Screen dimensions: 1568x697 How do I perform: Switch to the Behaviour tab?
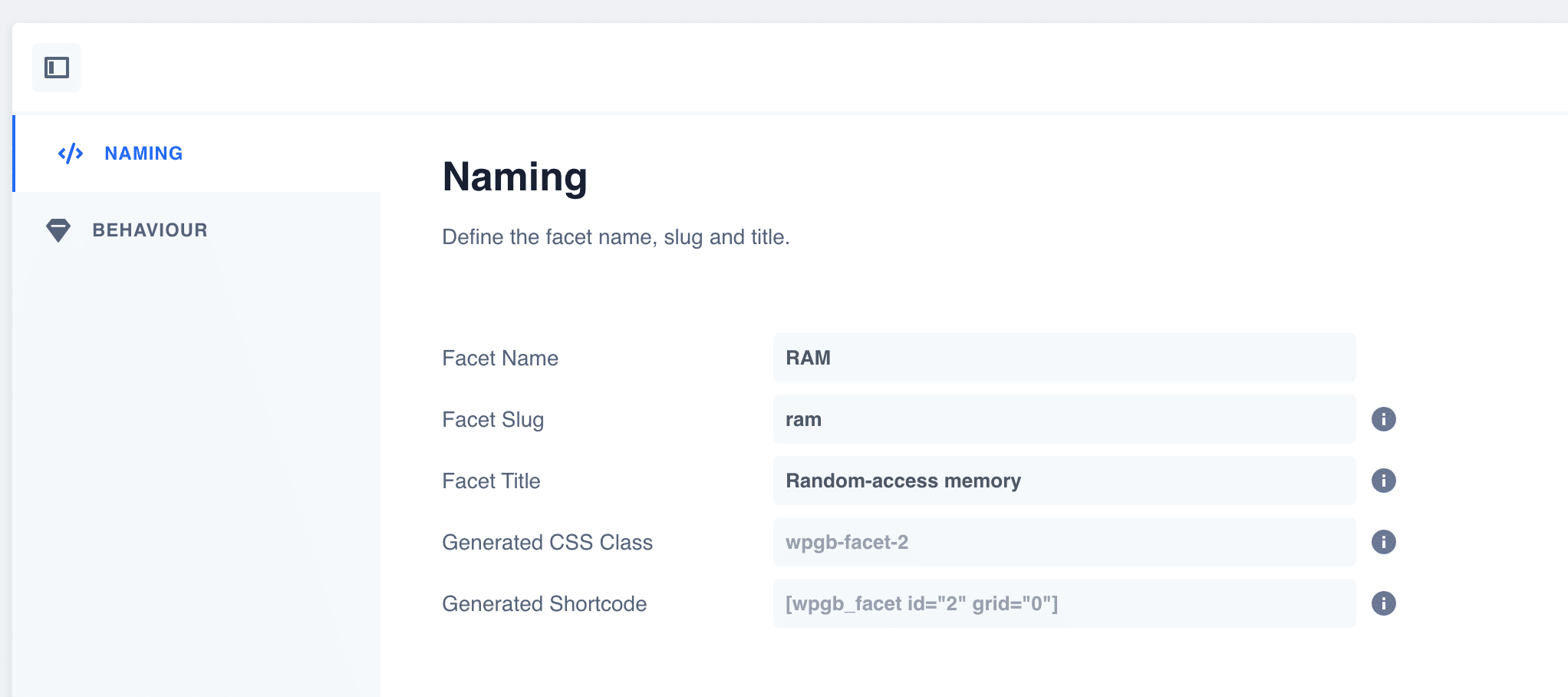point(197,230)
